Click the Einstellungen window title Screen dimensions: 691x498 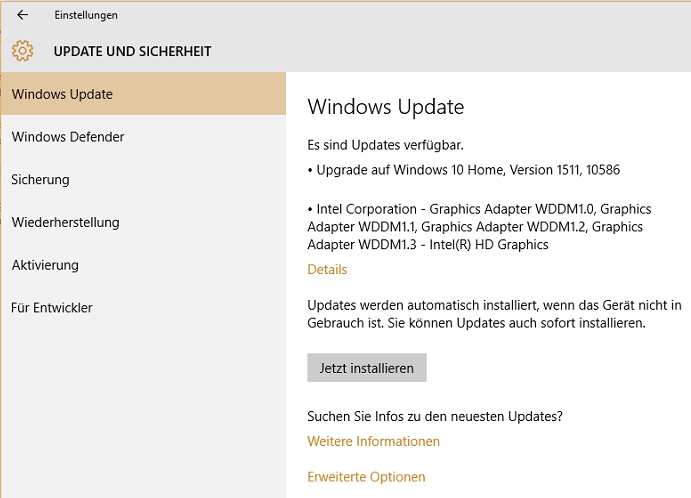click(86, 15)
